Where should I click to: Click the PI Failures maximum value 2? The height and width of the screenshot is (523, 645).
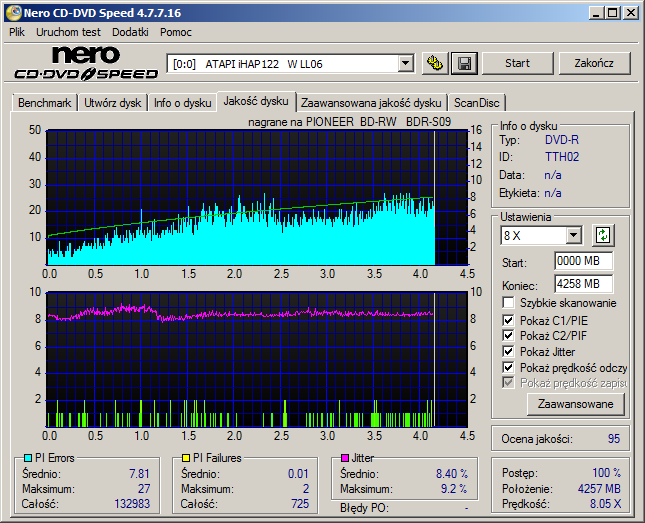pyautogui.click(x=306, y=489)
